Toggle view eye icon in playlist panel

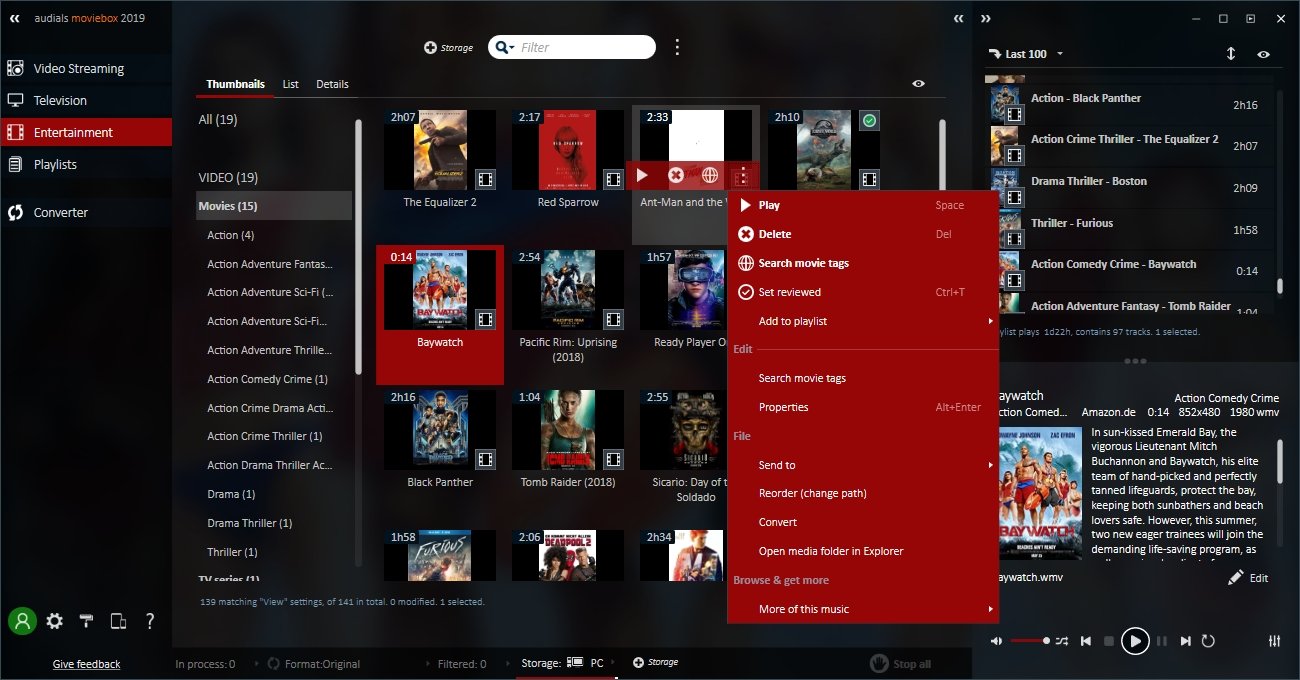[1264, 54]
